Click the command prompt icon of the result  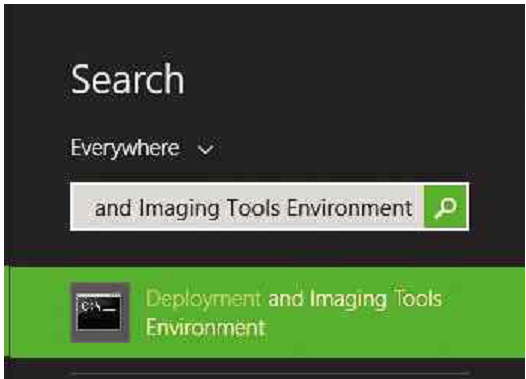(x=100, y=313)
